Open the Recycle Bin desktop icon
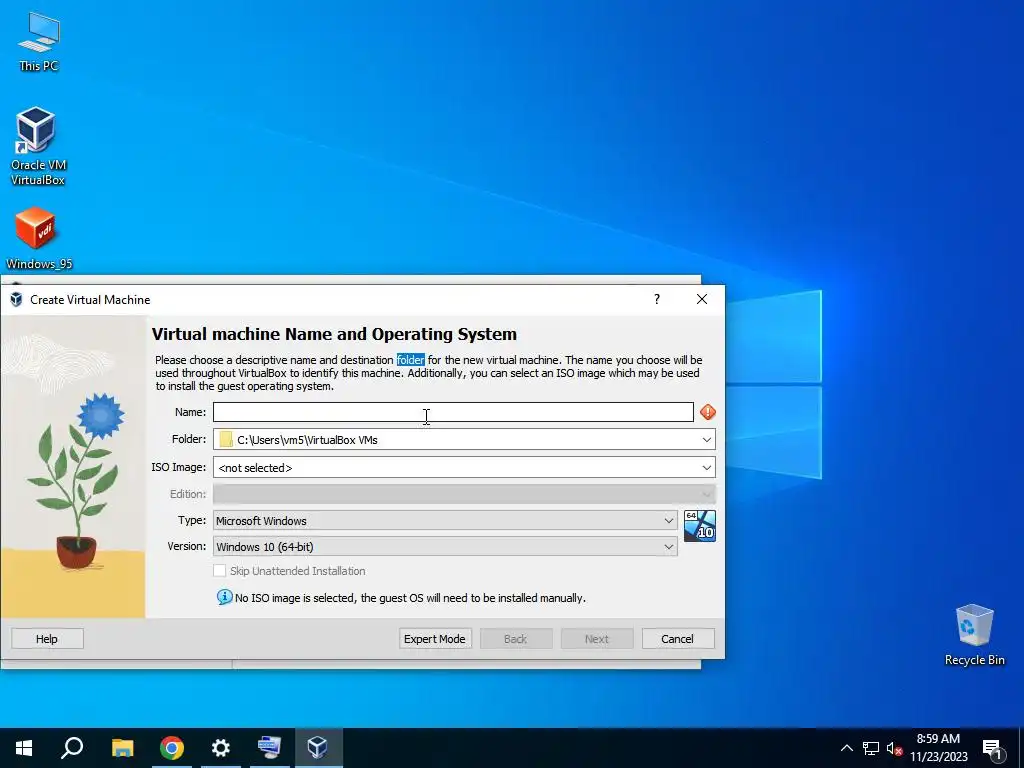 974,635
